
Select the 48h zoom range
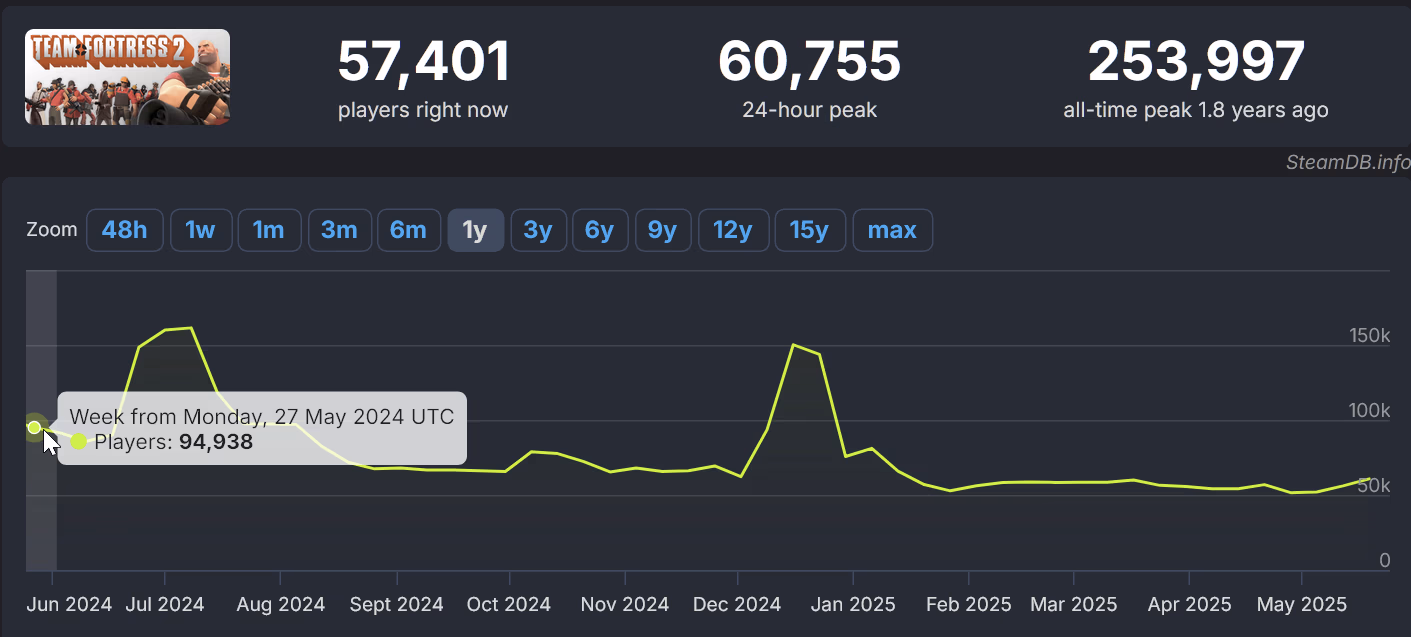(x=124, y=230)
